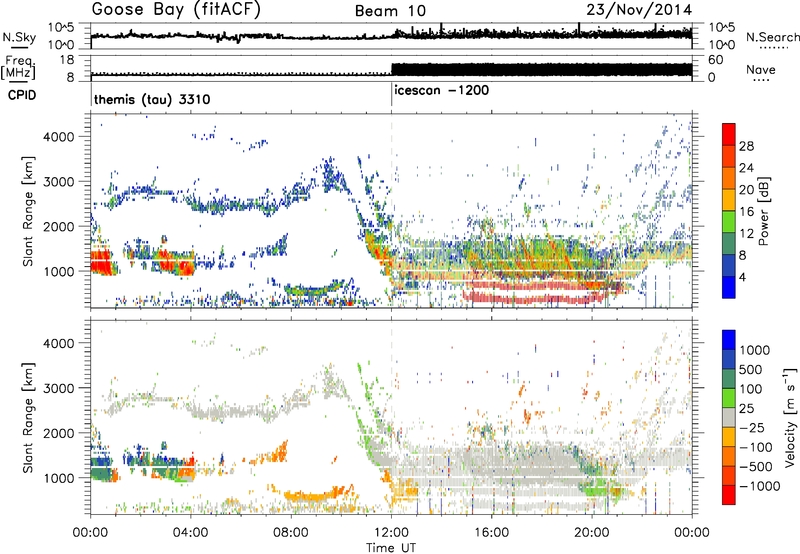Click the 'N.Search' legend label
The height and width of the screenshot is (554, 800).
772,37
